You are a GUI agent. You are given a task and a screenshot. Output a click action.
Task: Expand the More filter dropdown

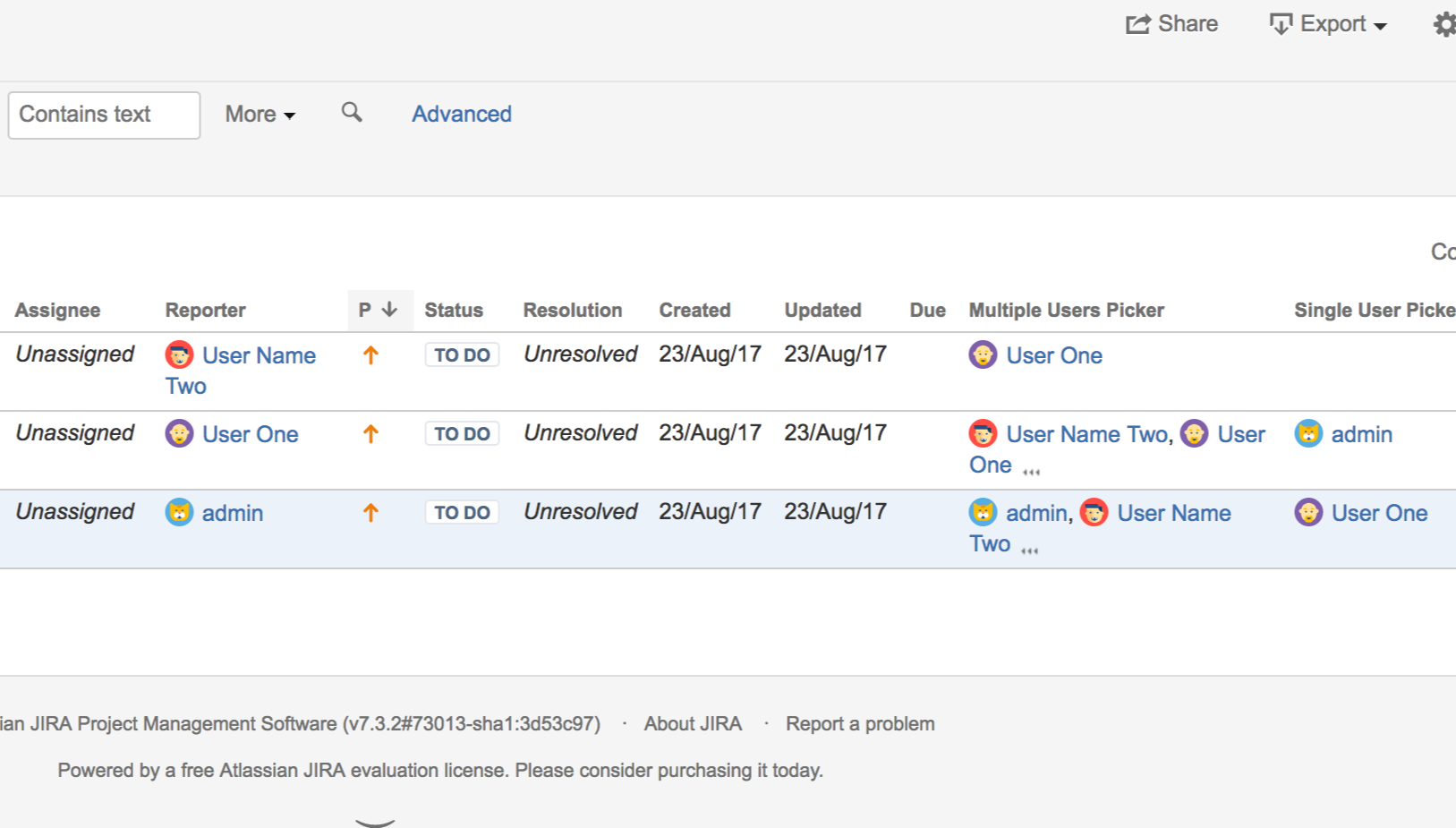[260, 115]
